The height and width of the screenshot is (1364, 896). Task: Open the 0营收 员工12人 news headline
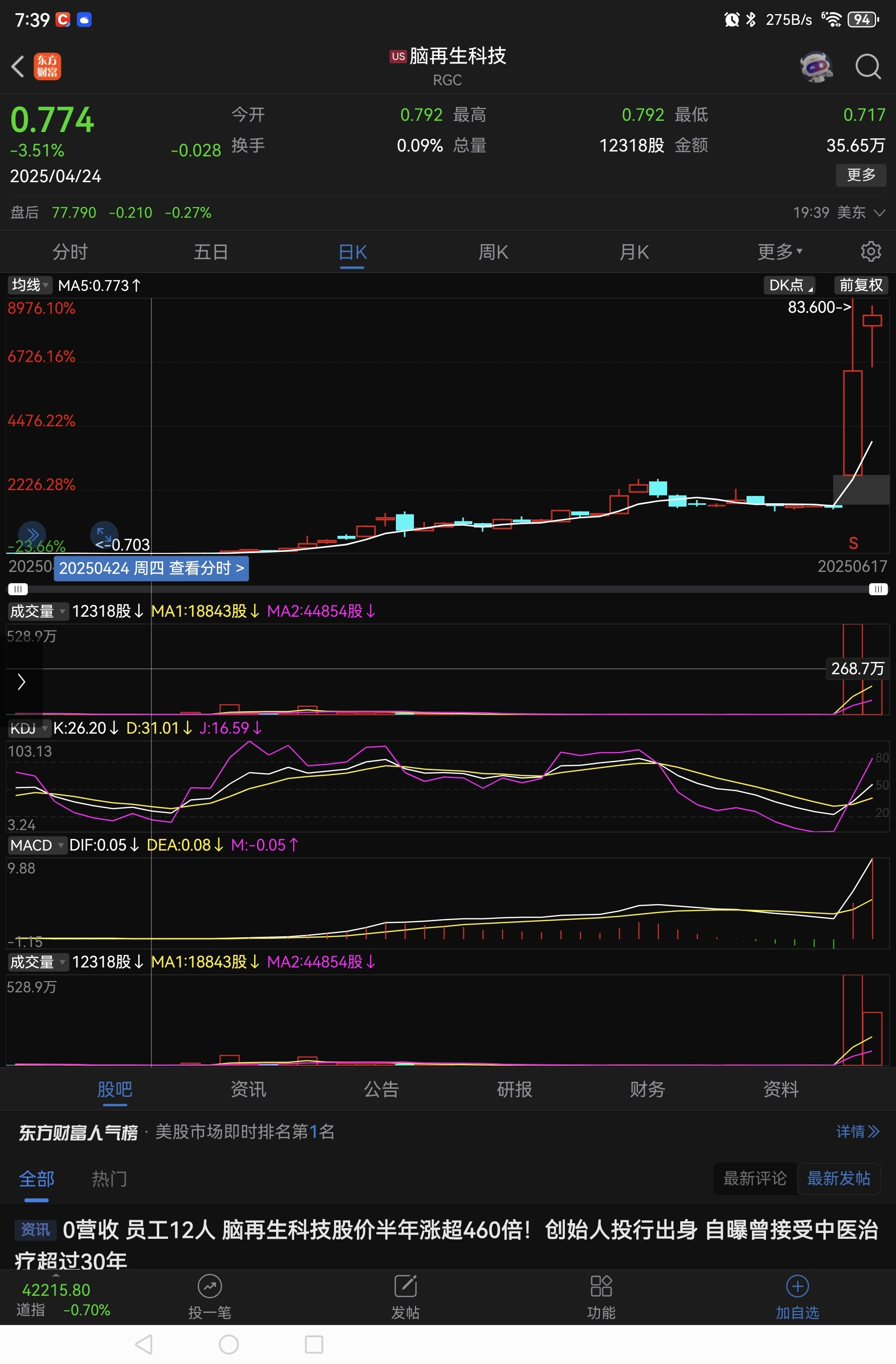[447, 1244]
